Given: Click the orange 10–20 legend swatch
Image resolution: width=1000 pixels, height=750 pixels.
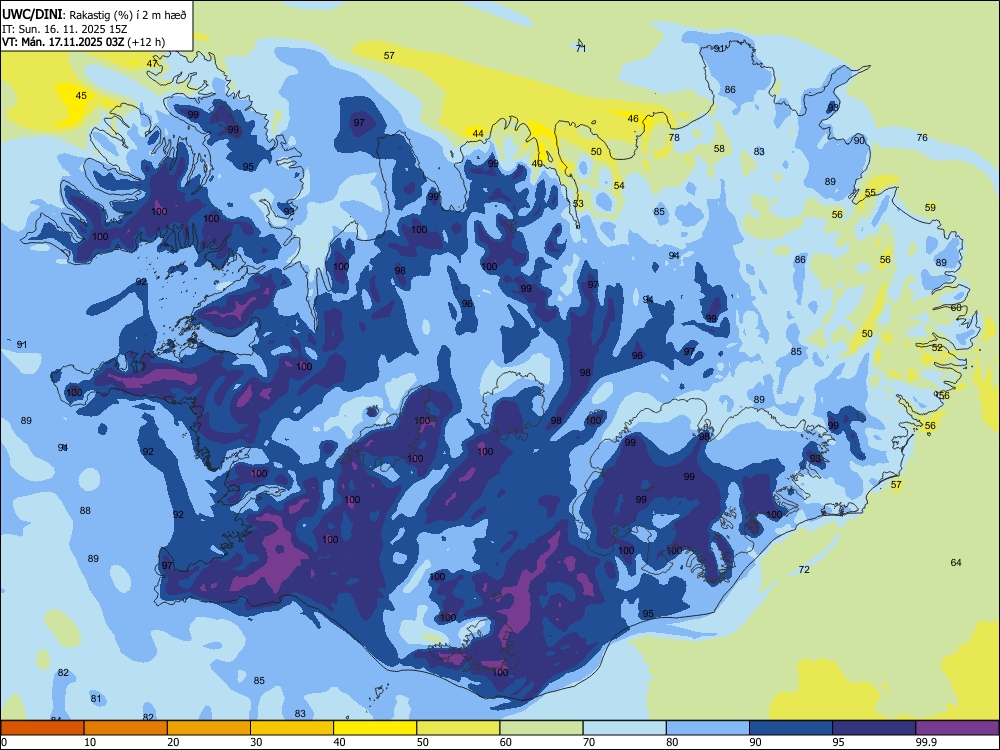Looking at the screenshot, I should point(126,728).
